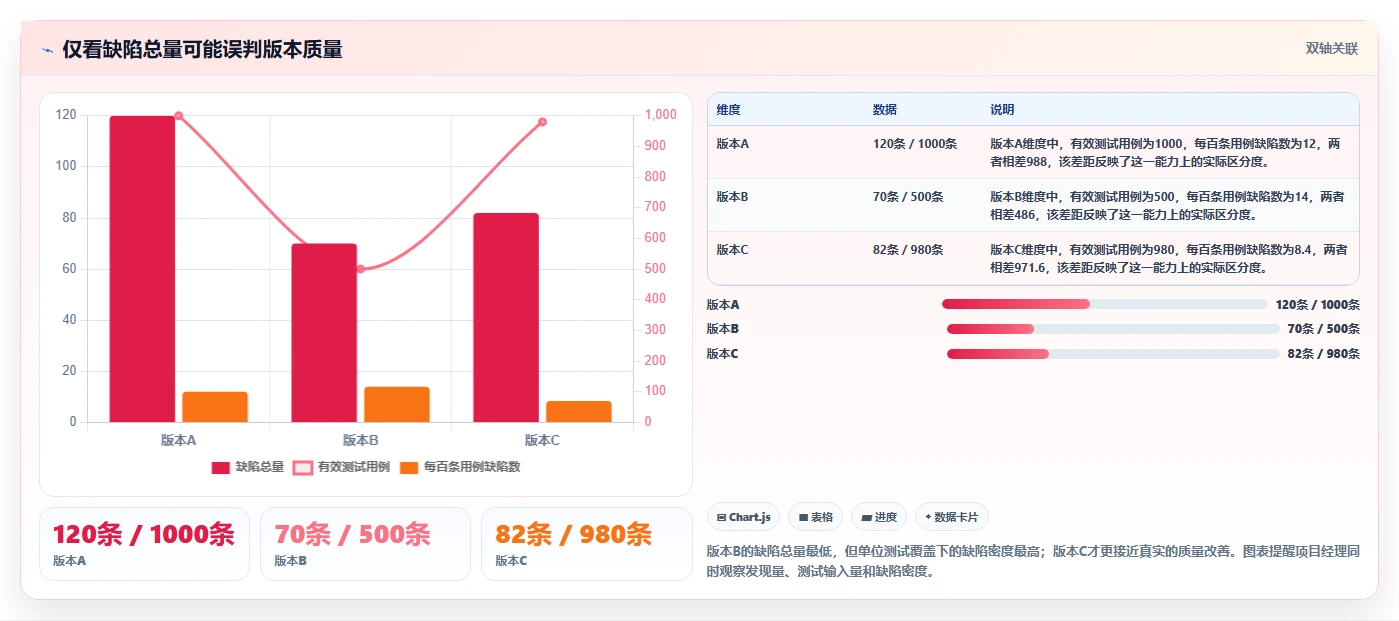
Task: Click the 版本A x-axis label
Action: (x=179, y=440)
